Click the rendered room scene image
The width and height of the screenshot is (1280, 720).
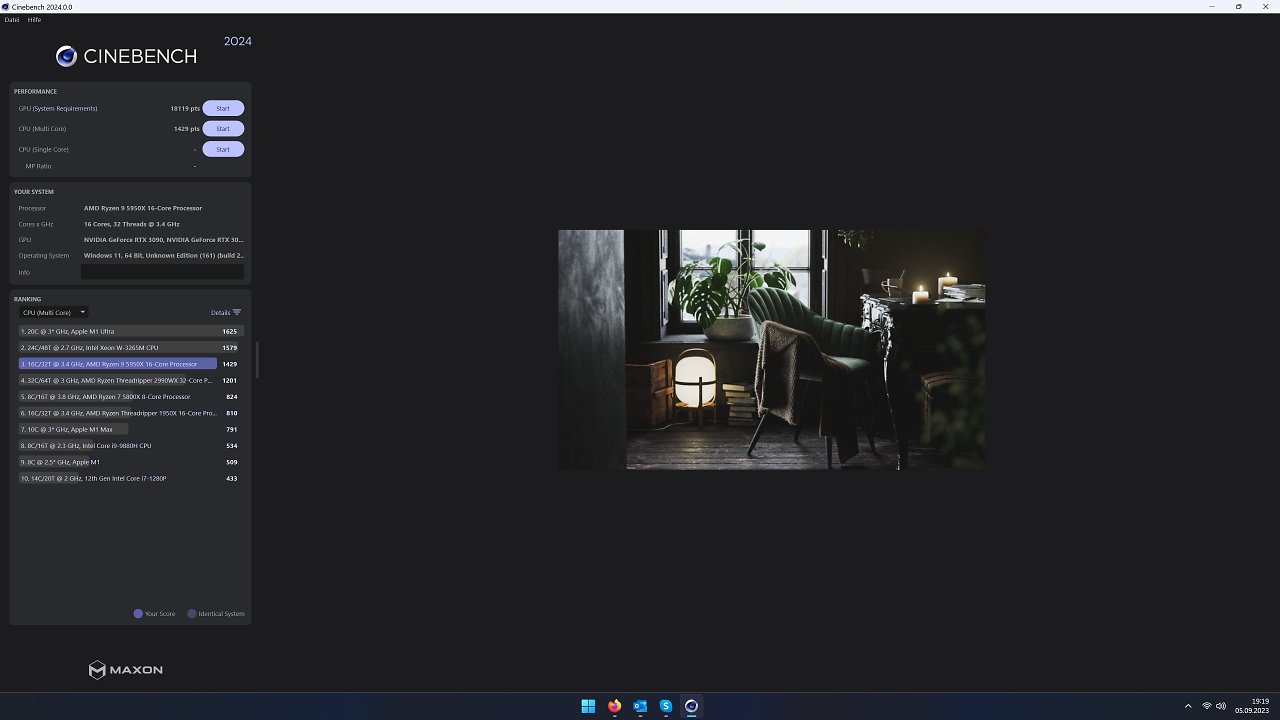(771, 349)
